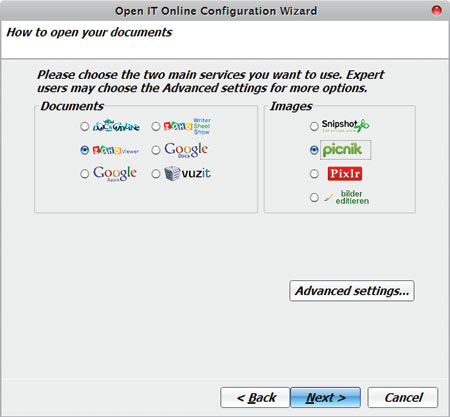Select the Pixlr radio button
Viewport: 450px width, 417px height.
coord(314,174)
